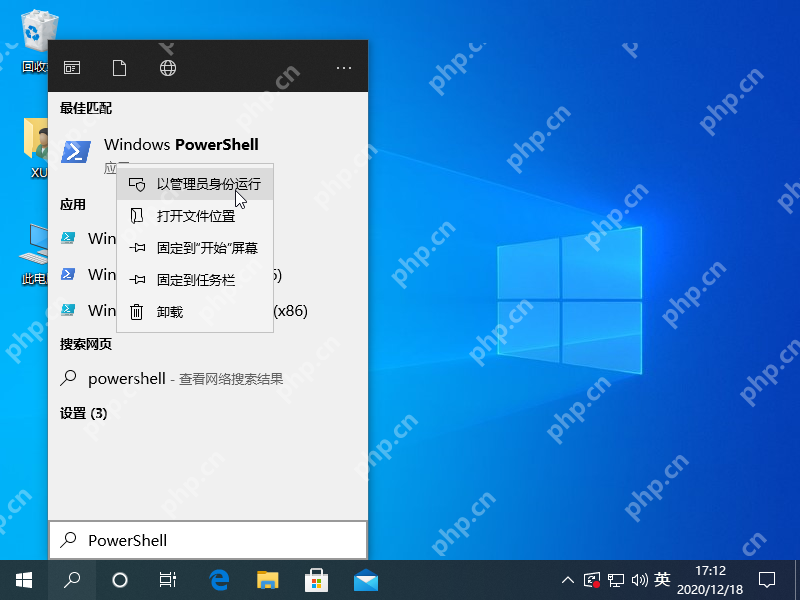This screenshot has width=800, height=600.
Task: Open Microsoft Store from taskbar
Action: (316, 579)
